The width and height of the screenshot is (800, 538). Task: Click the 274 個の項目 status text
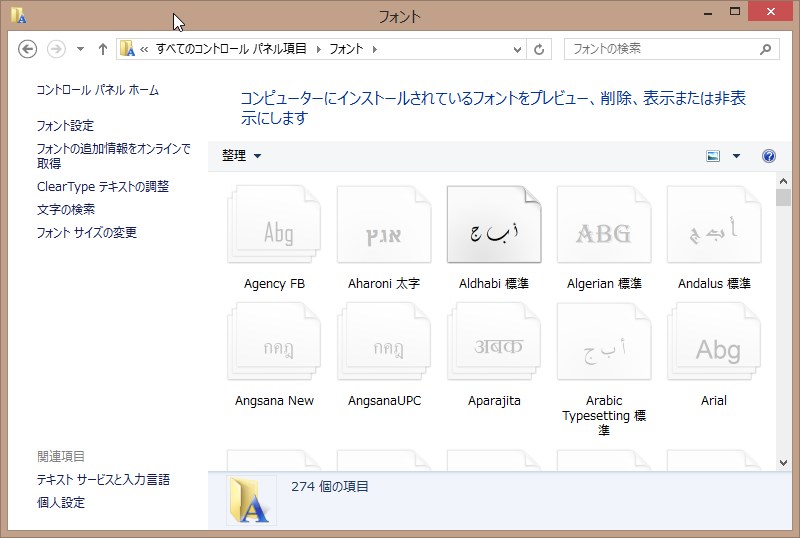(x=330, y=486)
